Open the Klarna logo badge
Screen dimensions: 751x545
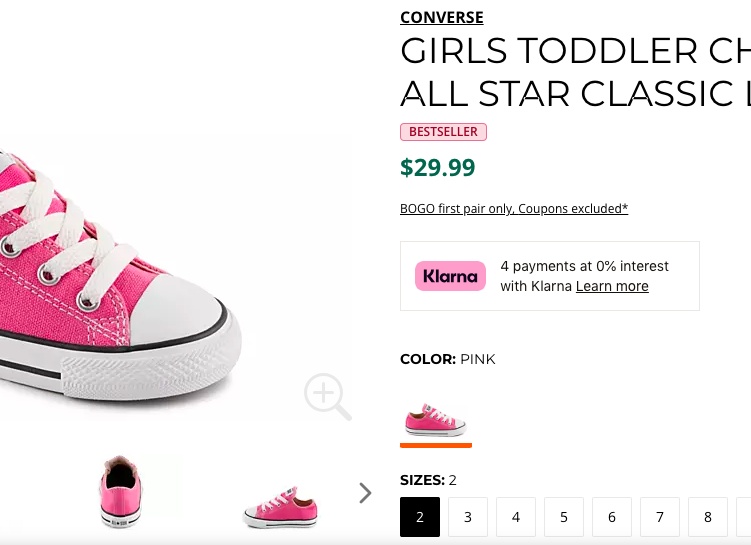(450, 276)
